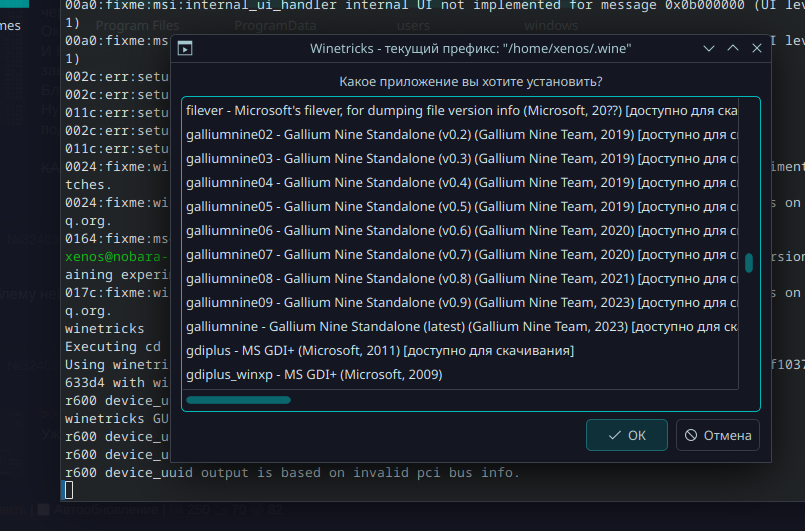The height and width of the screenshot is (531, 805).
Task: Select galliumnine09 (v0.9) entry
Action: 462,302
